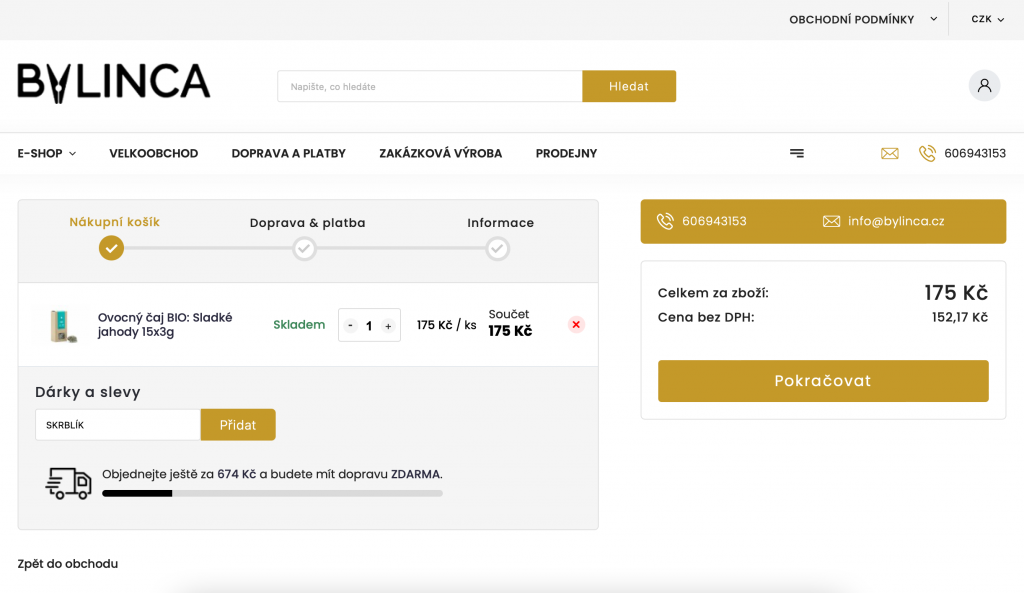1024x593 pixels.
Task: Focus the discount code field with SKRBLÍK
Action: [x=118, y=425]
